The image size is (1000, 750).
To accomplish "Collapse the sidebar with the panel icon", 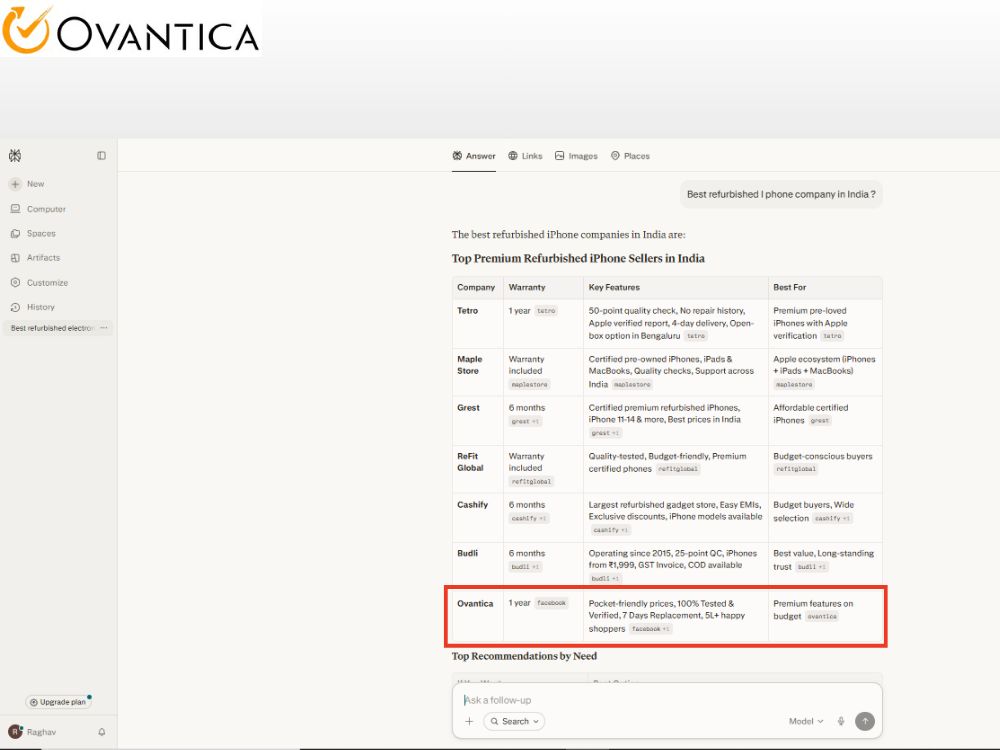I will pos(101,156).
